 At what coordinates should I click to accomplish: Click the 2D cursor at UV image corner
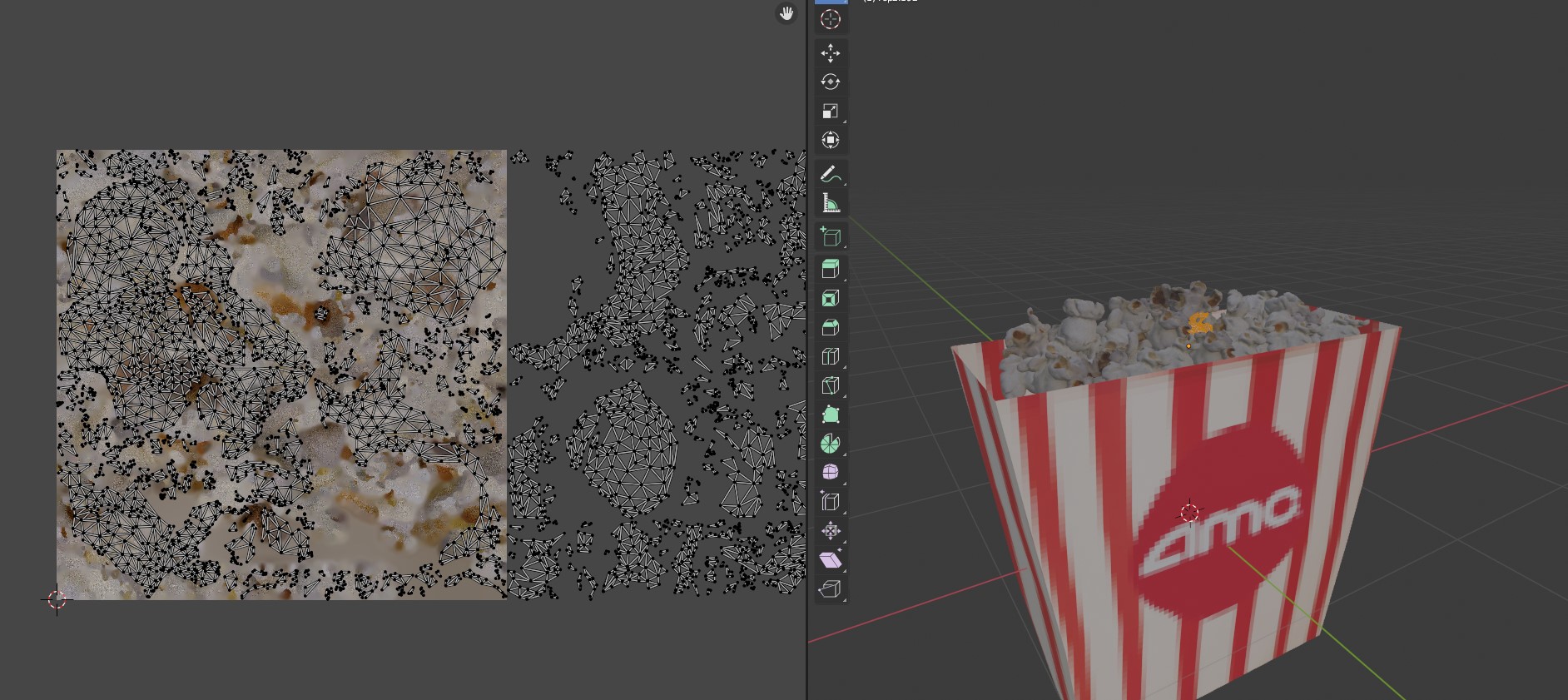pos(57,599)
